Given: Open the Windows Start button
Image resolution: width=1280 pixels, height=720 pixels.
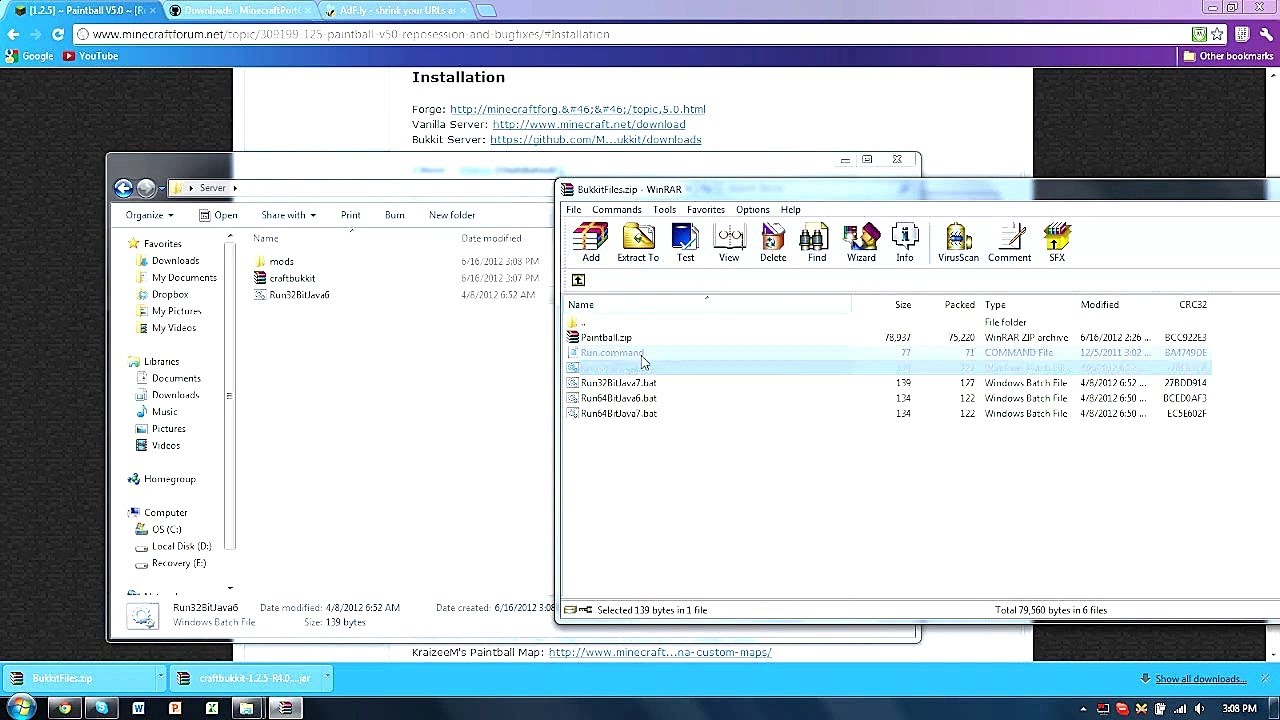Looking at the screenshot, I should pyautogui.click(x=21, y=708).
